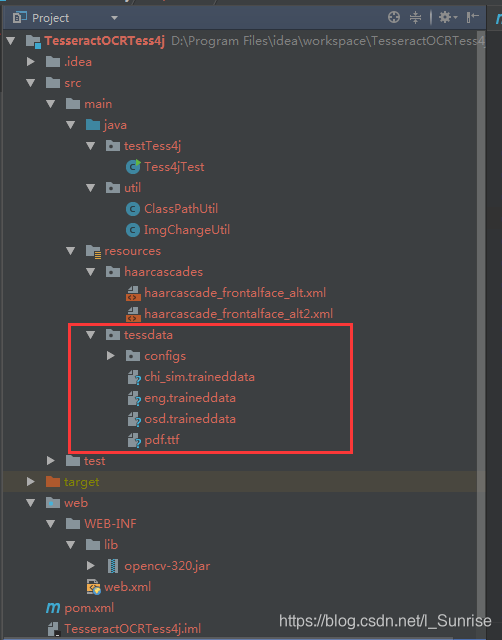Select the web.xml file name
Screen dimensions: 502x640
(x=127, y=587)
